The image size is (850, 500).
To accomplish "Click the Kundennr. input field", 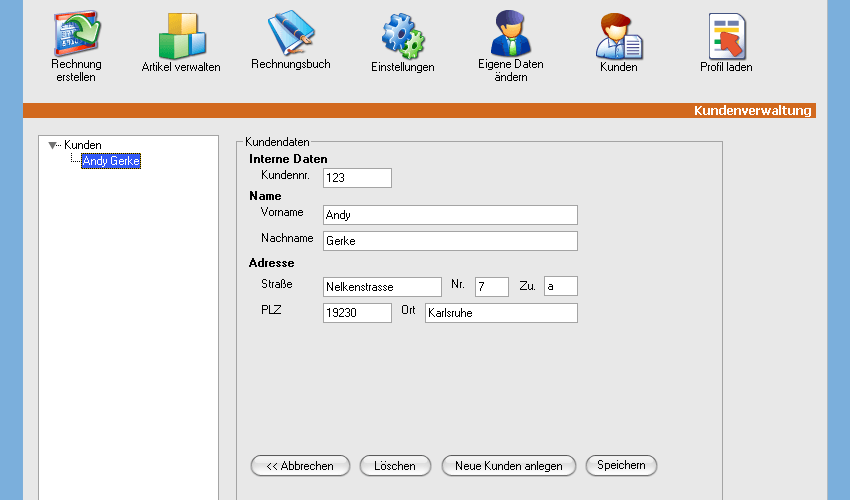I will [357, 178].
